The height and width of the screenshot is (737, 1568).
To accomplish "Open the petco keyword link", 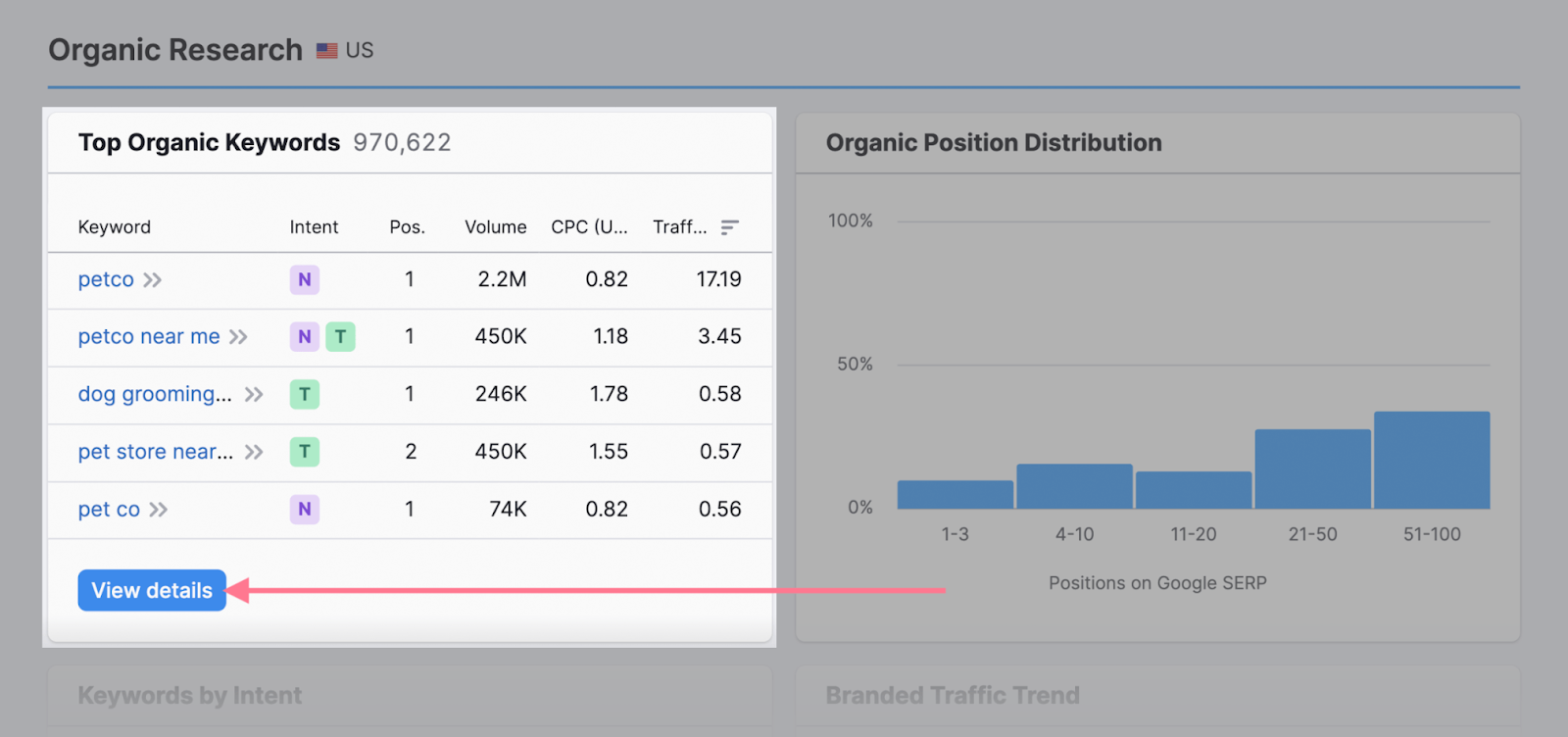I will click(x=106, y=279).
